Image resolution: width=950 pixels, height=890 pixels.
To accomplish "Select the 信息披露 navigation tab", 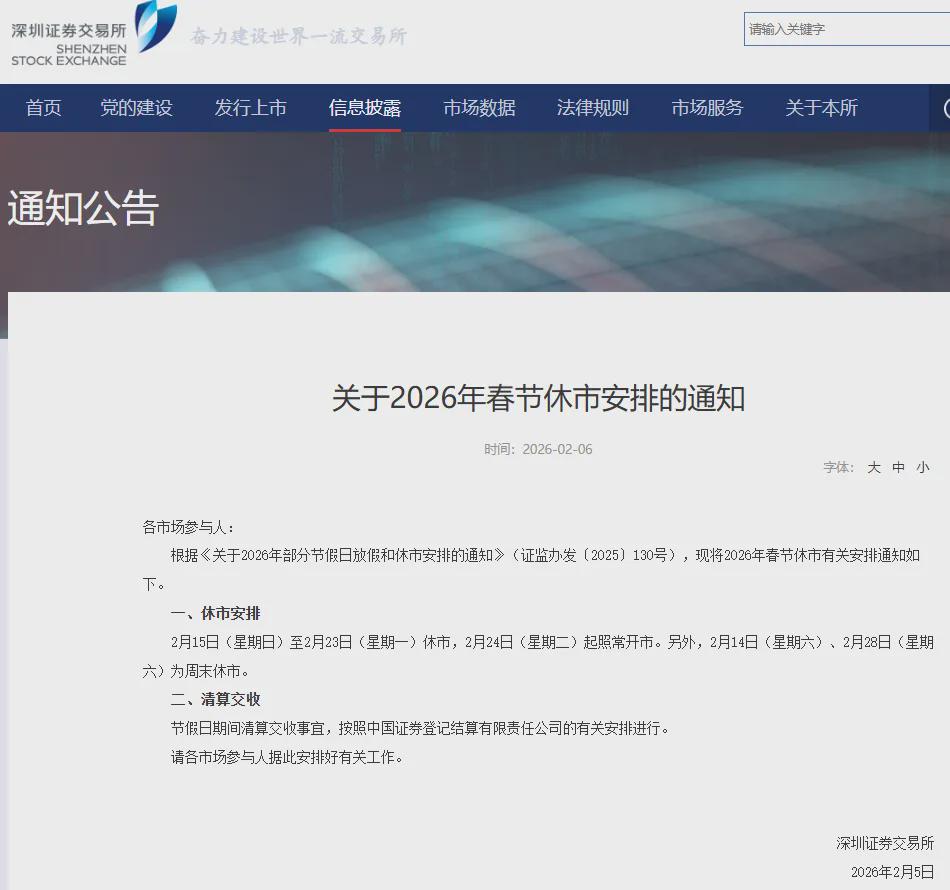I will tap(365, 108).
